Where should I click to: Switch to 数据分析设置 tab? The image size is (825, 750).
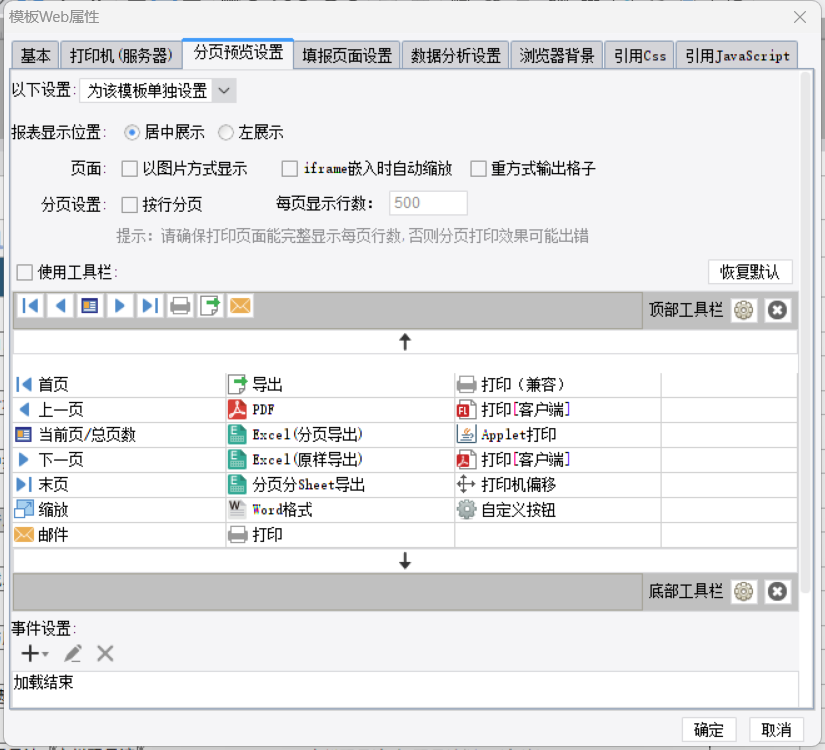tap(456, 55)
